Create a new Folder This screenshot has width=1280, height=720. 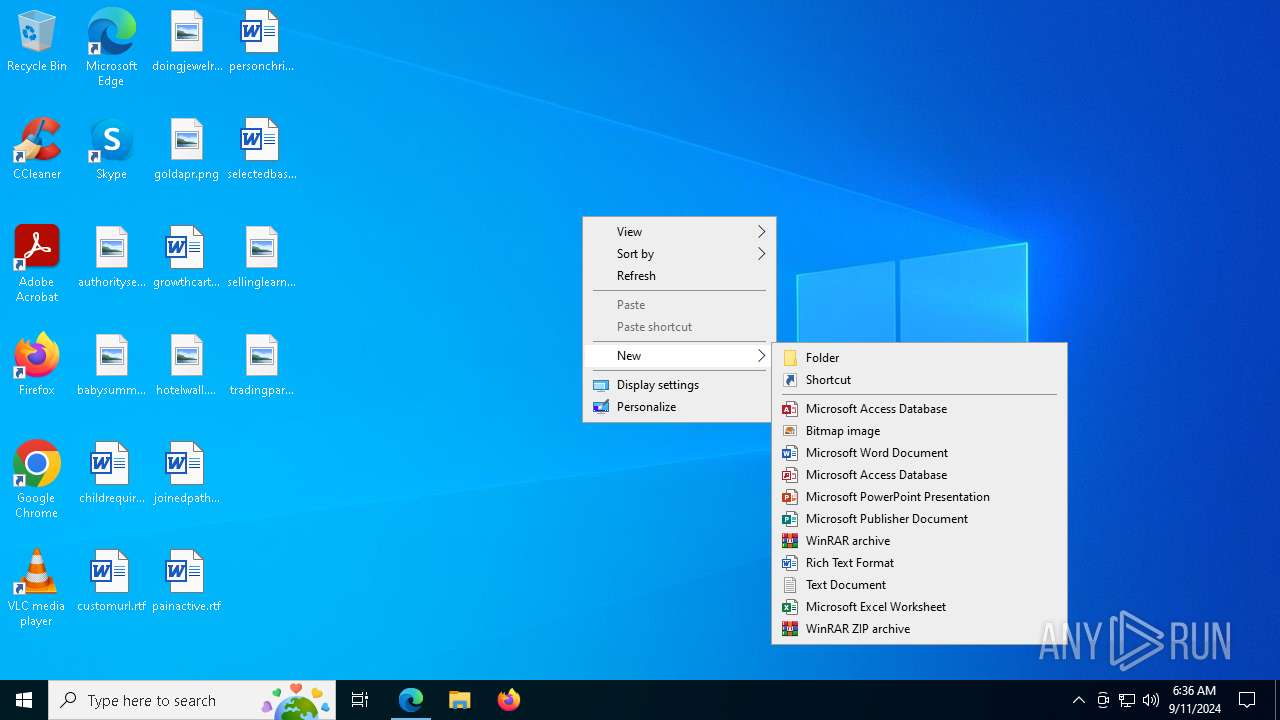[x=919, y=358]
